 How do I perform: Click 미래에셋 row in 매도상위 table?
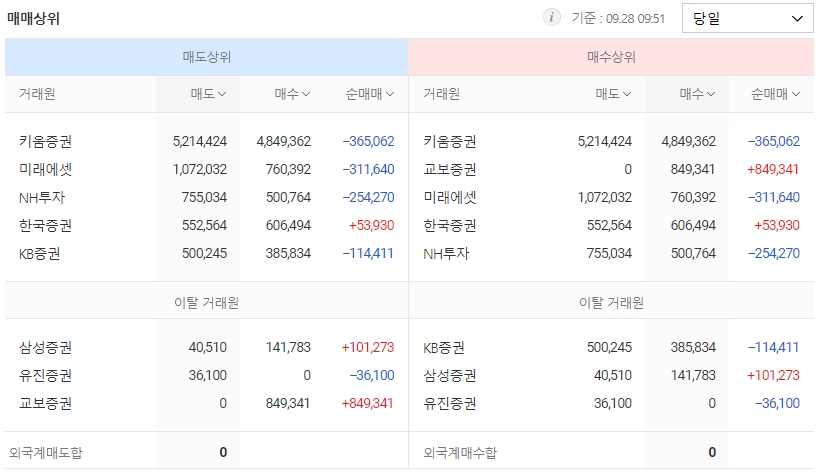click(x=207, y=169)
